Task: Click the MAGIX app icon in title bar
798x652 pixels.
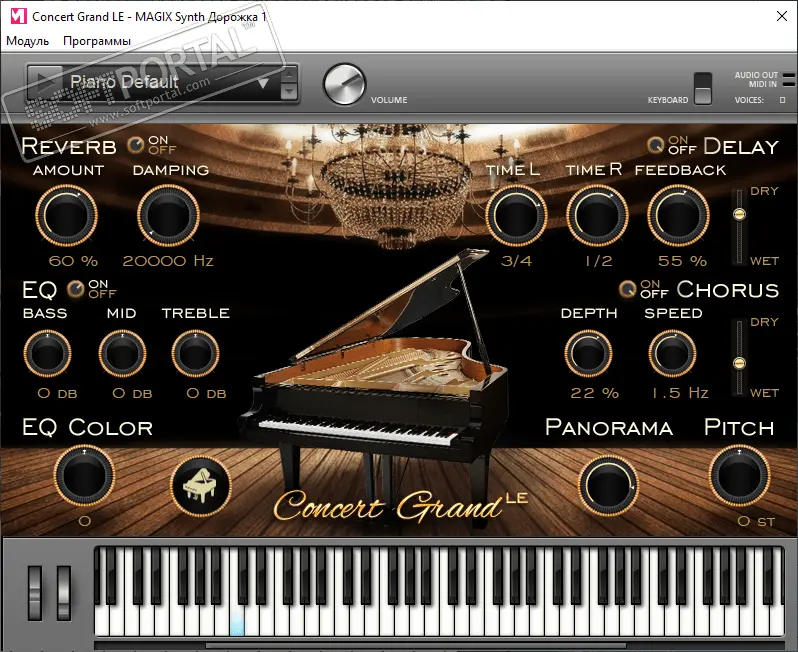Action: (x=18, y=16)
